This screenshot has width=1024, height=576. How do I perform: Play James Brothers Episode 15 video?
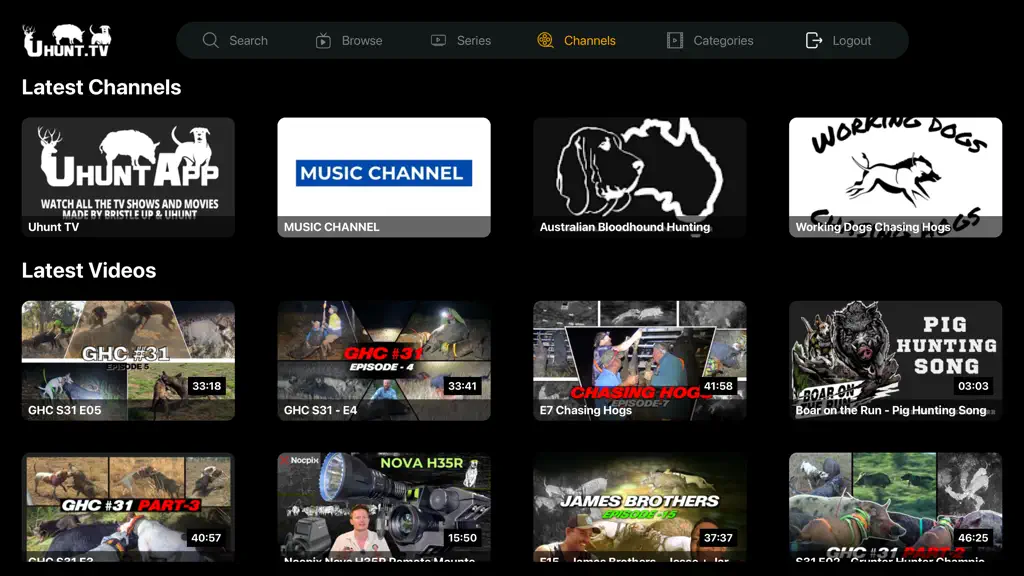pos(639,507)
